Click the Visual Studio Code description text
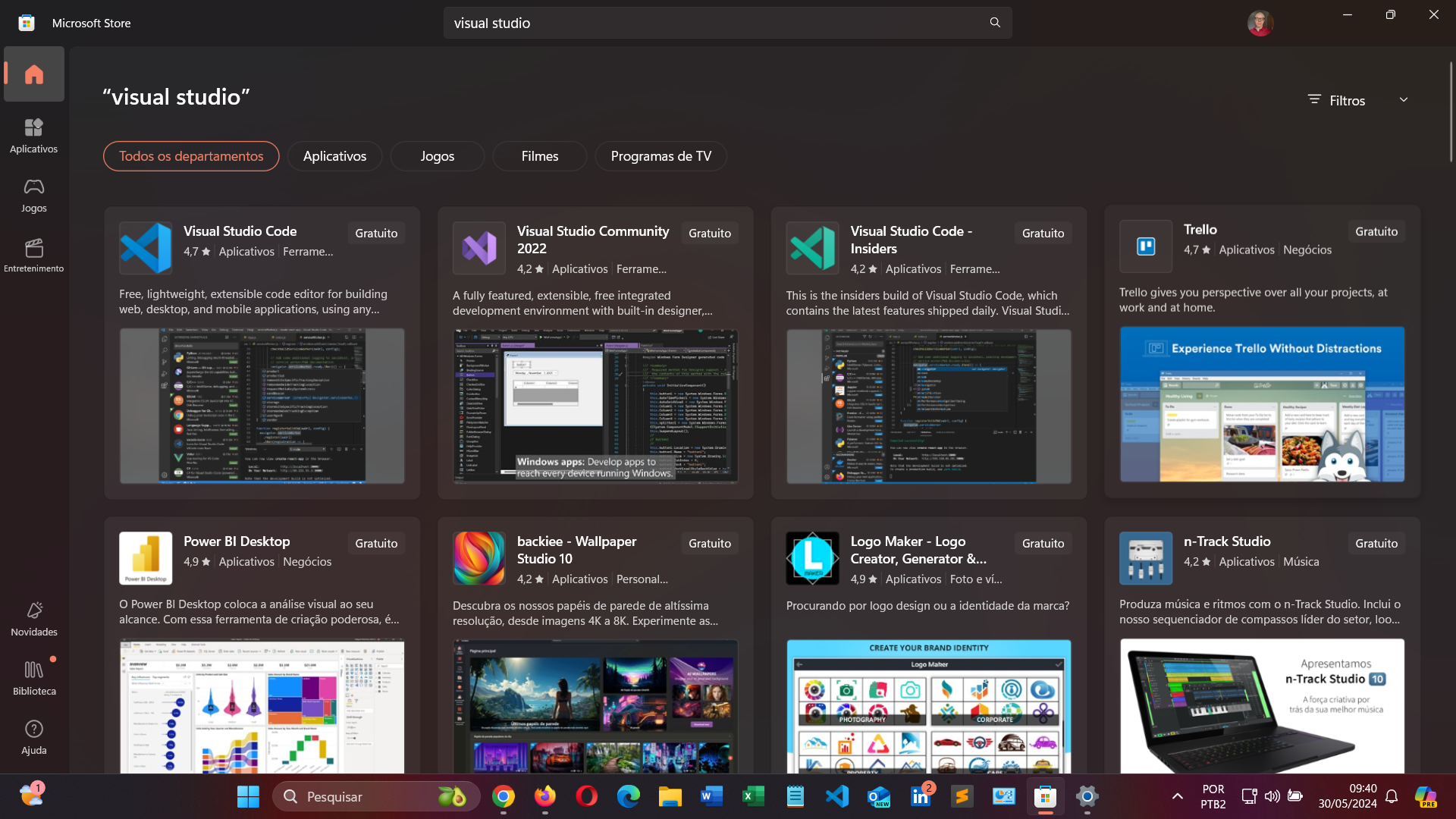 [253, 302]
